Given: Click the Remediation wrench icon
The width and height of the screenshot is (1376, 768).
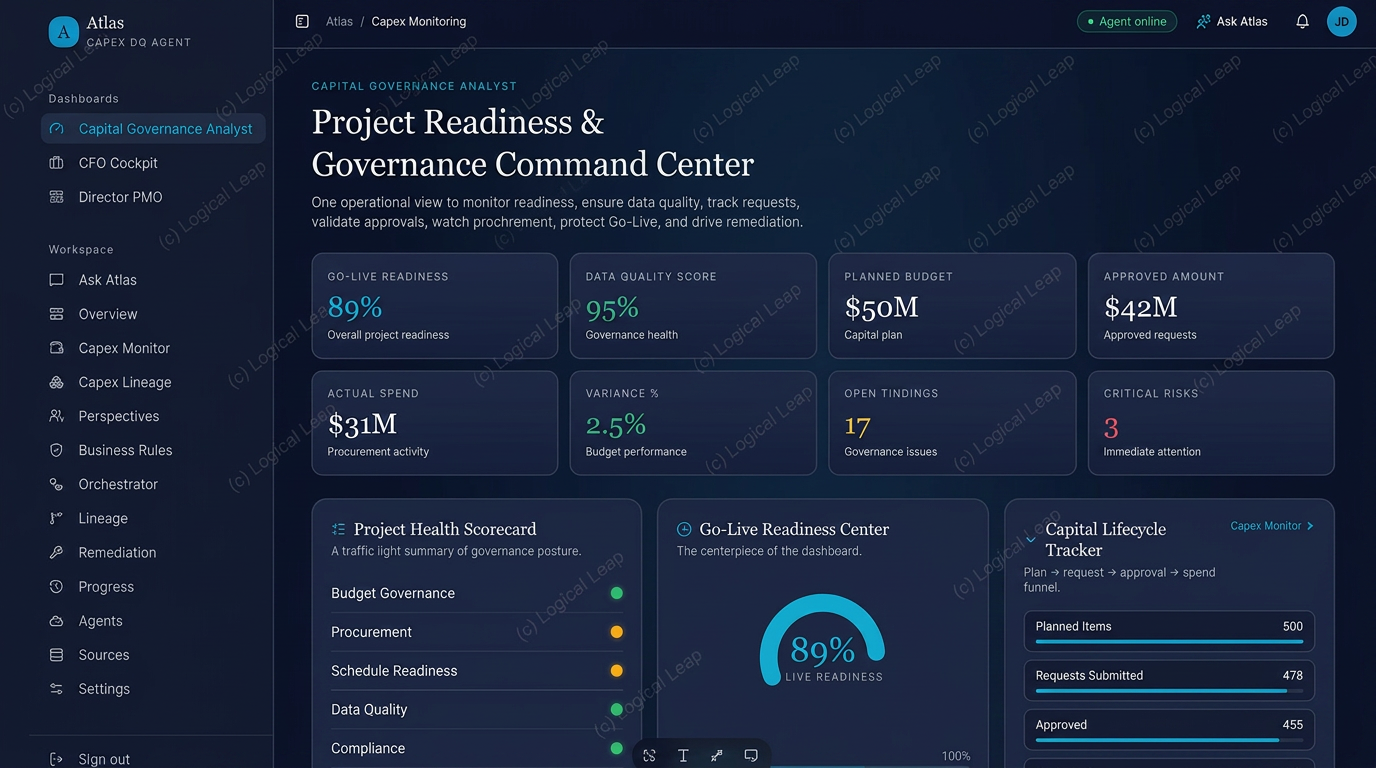Looking at the screenshot, I should tap(57, 552).
